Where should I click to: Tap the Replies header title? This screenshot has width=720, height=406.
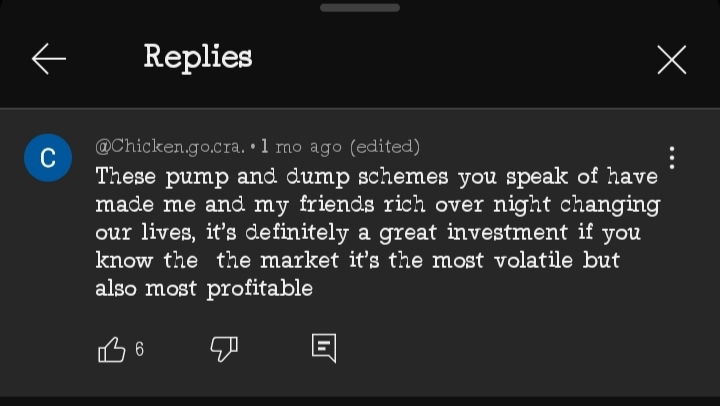[x=198, y=57]
